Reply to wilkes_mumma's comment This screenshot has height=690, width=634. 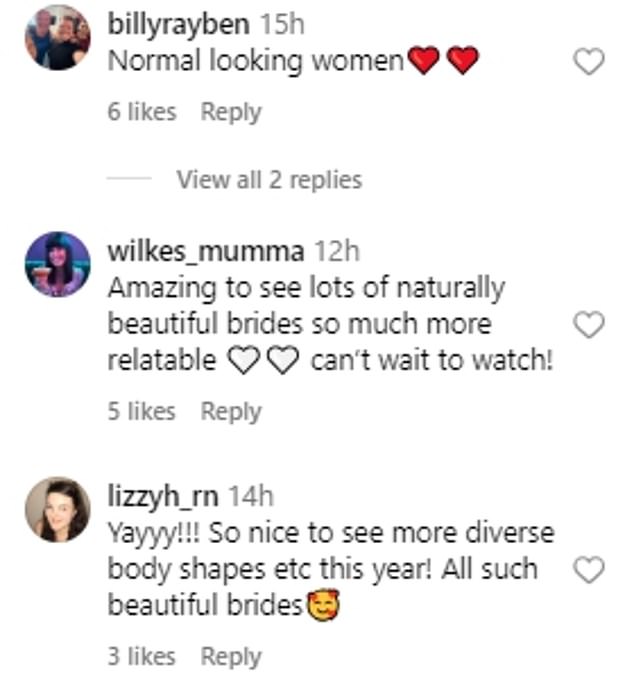pos(230,411)
